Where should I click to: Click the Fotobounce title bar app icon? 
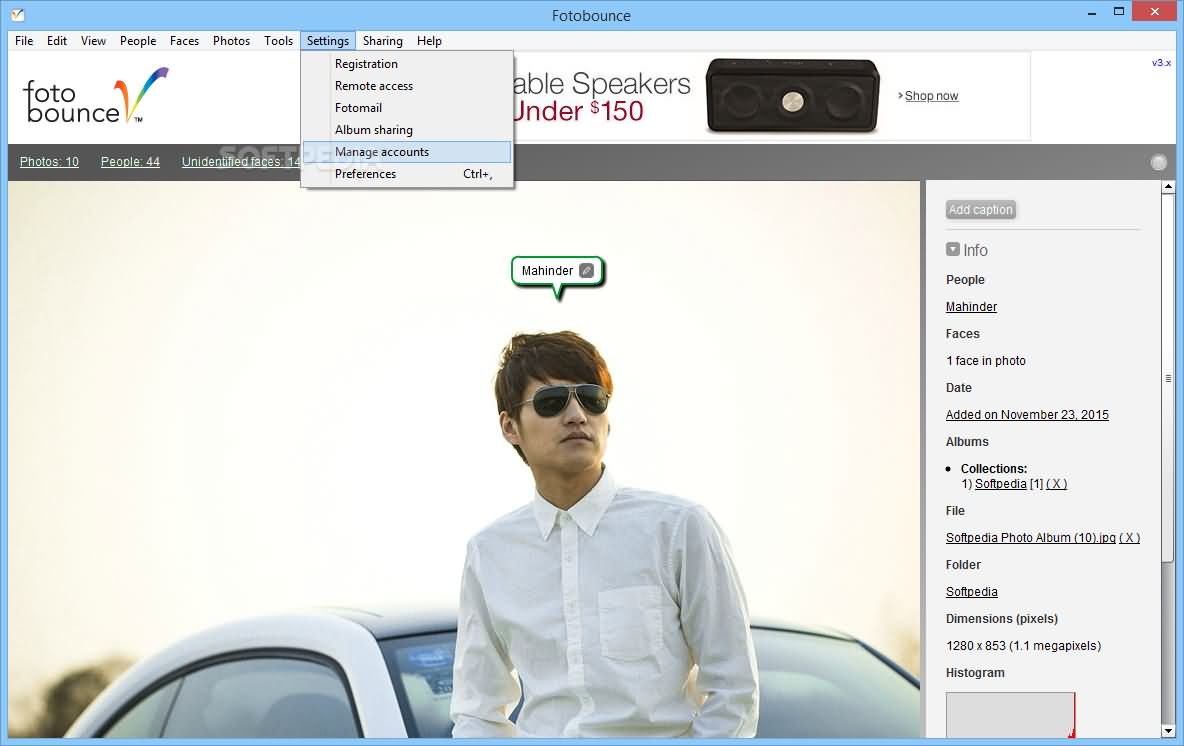click(x=17, y=14)
